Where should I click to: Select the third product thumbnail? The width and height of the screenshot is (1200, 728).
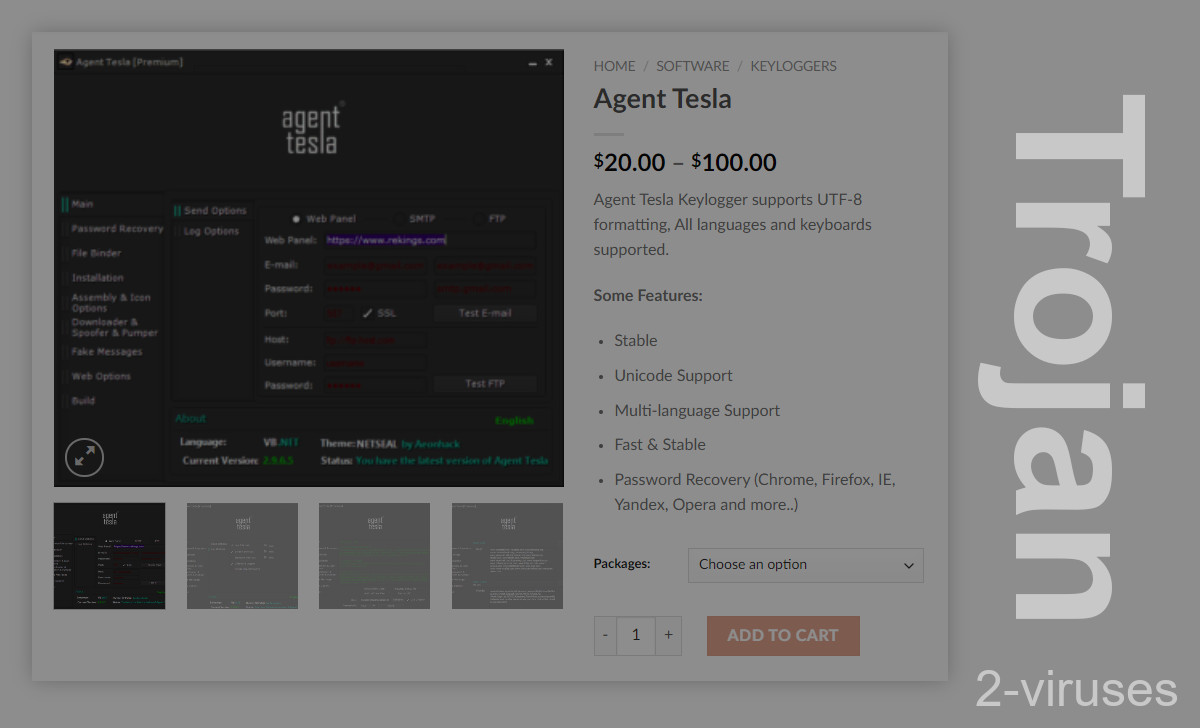374,556
